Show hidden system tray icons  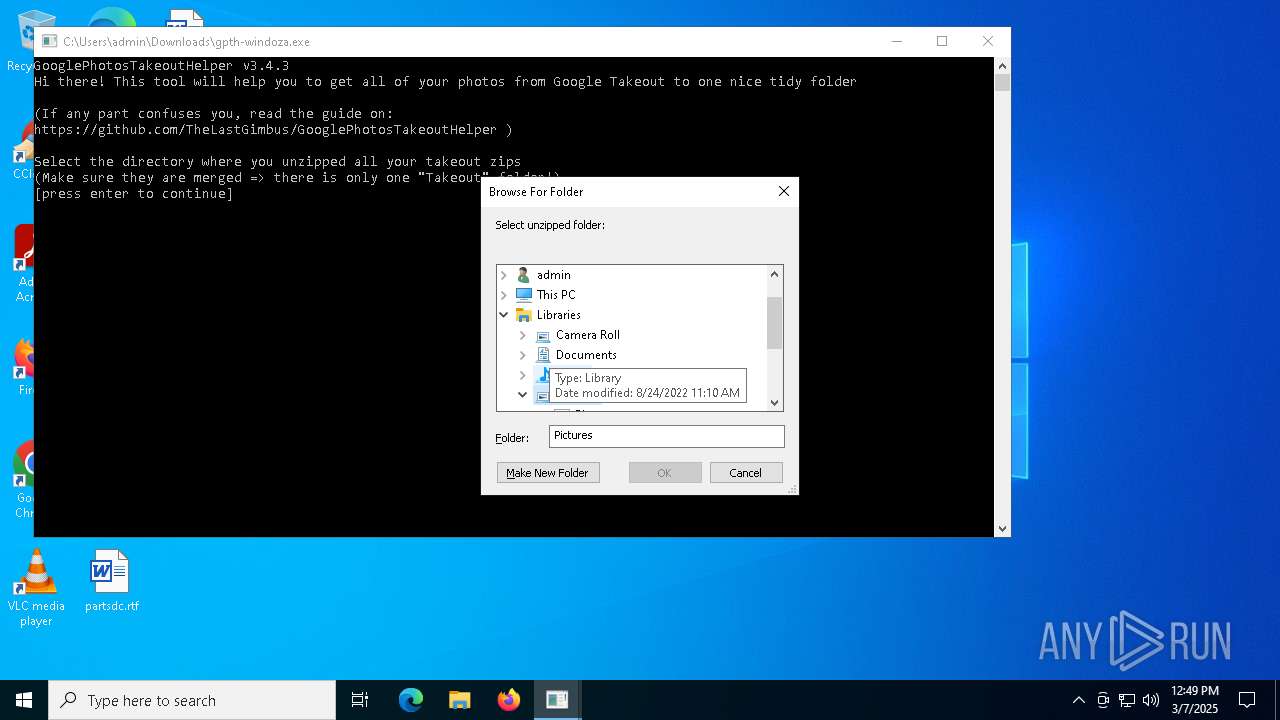1078,700
